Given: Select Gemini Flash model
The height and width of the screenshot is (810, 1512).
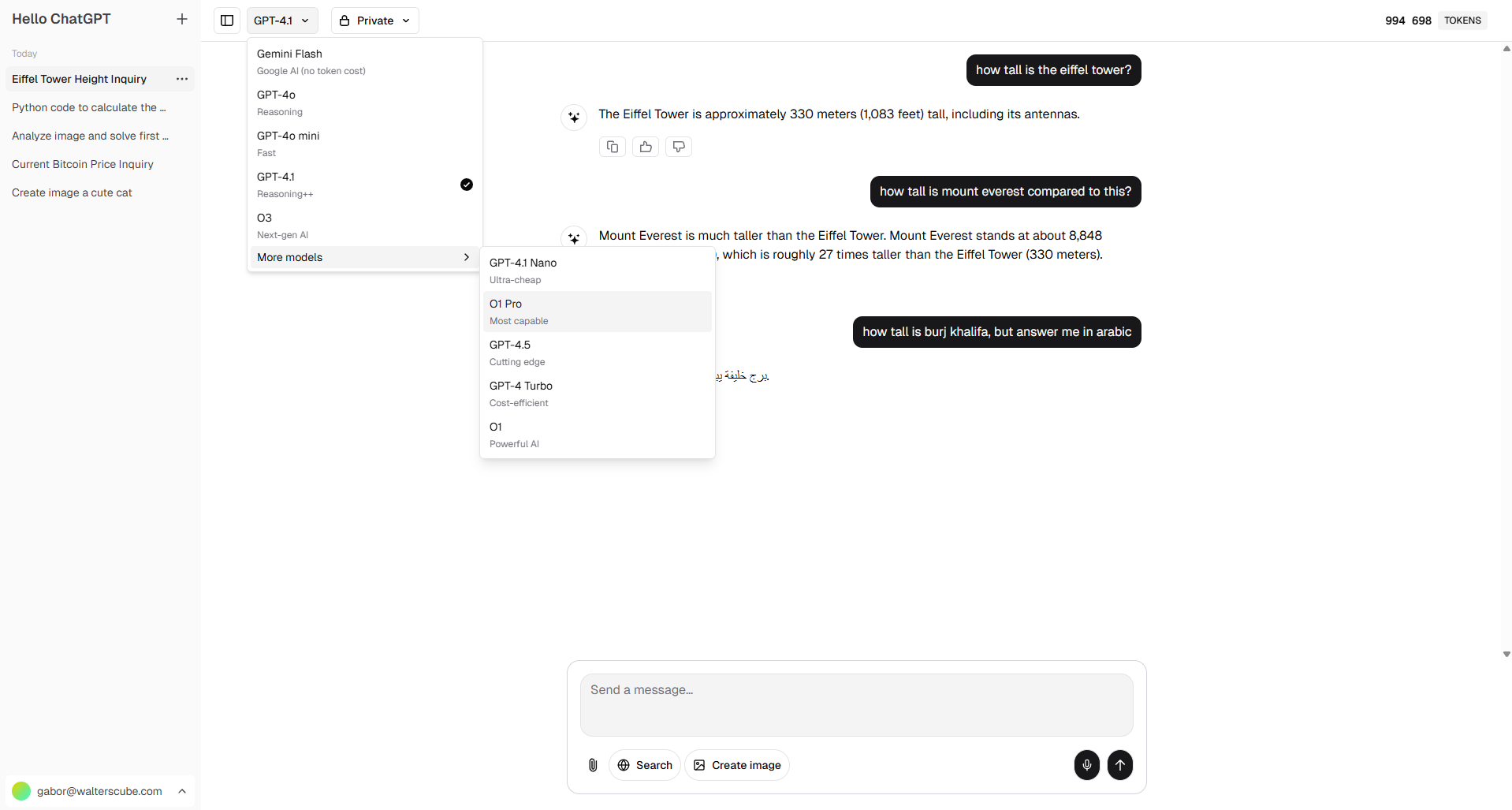Looking at the screenshot, I should pos(363,62).
